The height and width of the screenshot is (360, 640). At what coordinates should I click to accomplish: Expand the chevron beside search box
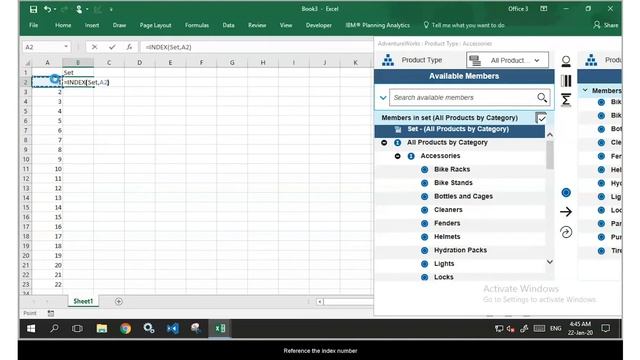pos(383,98)
